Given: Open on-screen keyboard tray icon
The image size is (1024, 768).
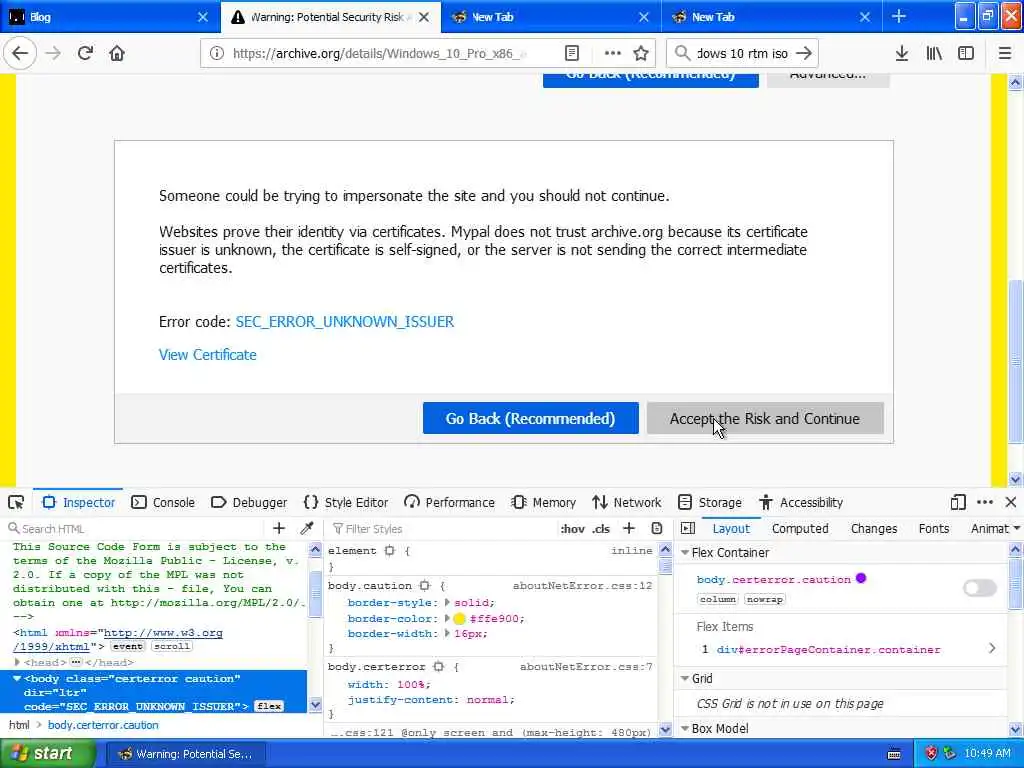Looking at the screenshot, I should click(894, 754).
